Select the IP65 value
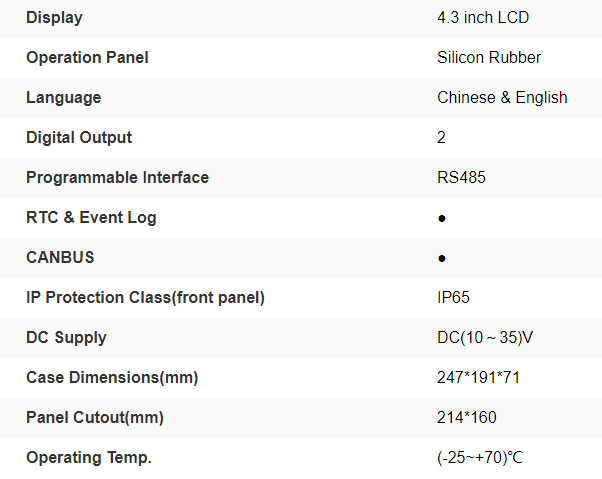602x479 pixels. [454, 297]
